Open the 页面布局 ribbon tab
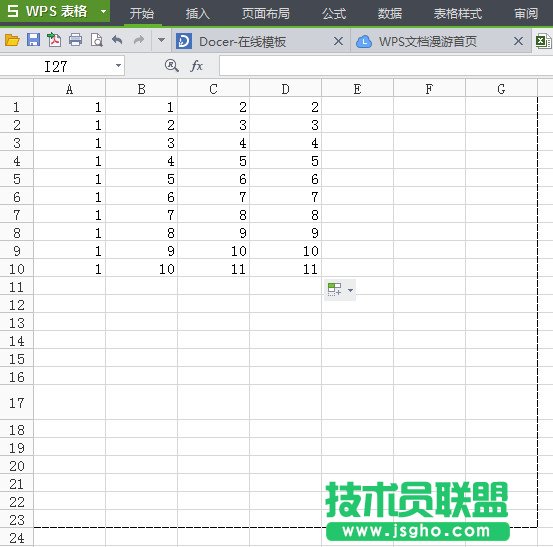This screenshot has height=547, width=553. 266,13
